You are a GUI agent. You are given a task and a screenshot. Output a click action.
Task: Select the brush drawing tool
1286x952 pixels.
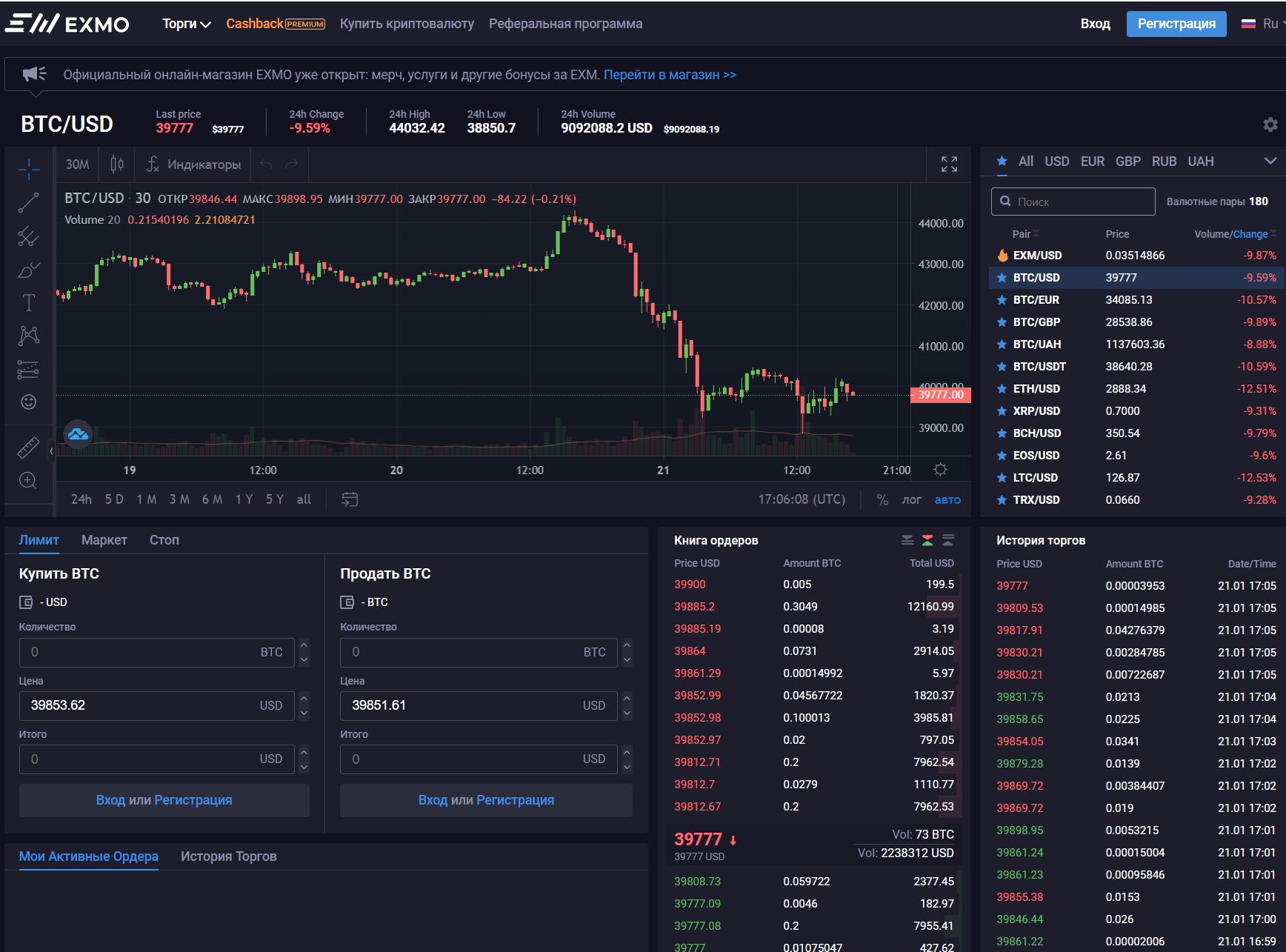[x=29, y=270]
